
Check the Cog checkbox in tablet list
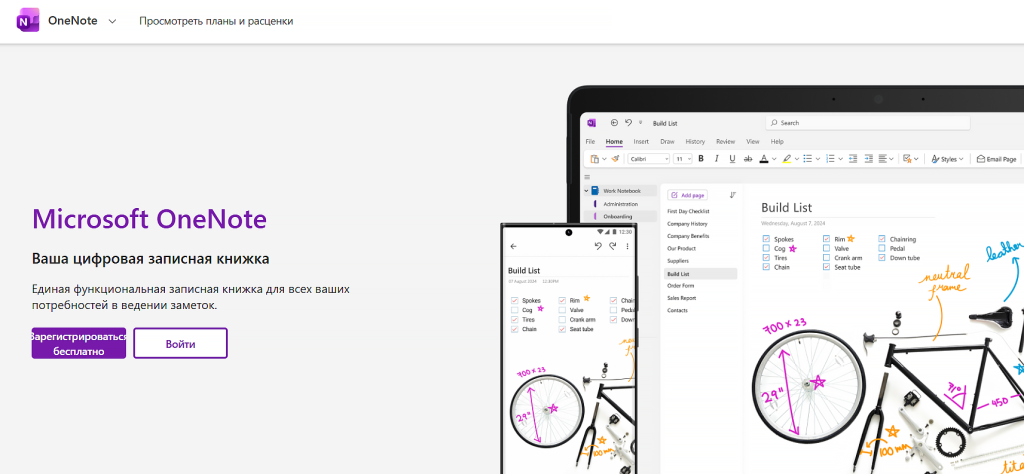pyautogui.click(x=766, y=248)
